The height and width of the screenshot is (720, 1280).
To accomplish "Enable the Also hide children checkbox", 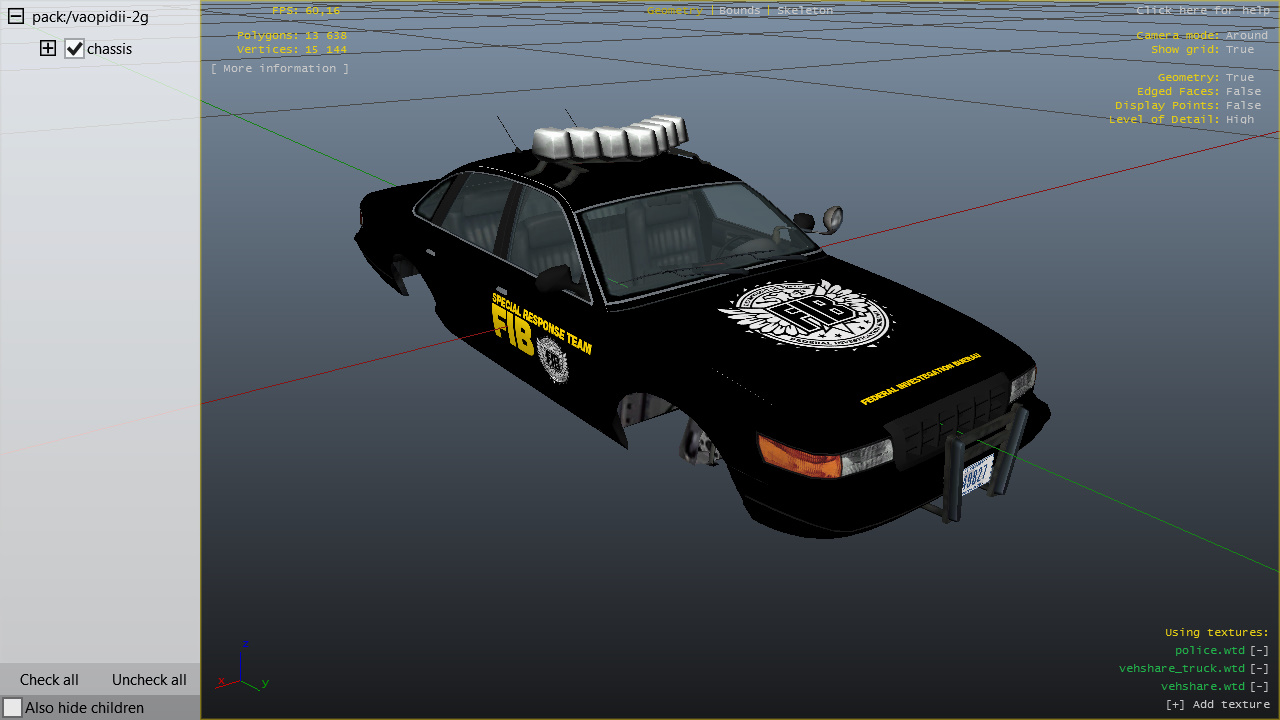I will click(x=12, y=707).
